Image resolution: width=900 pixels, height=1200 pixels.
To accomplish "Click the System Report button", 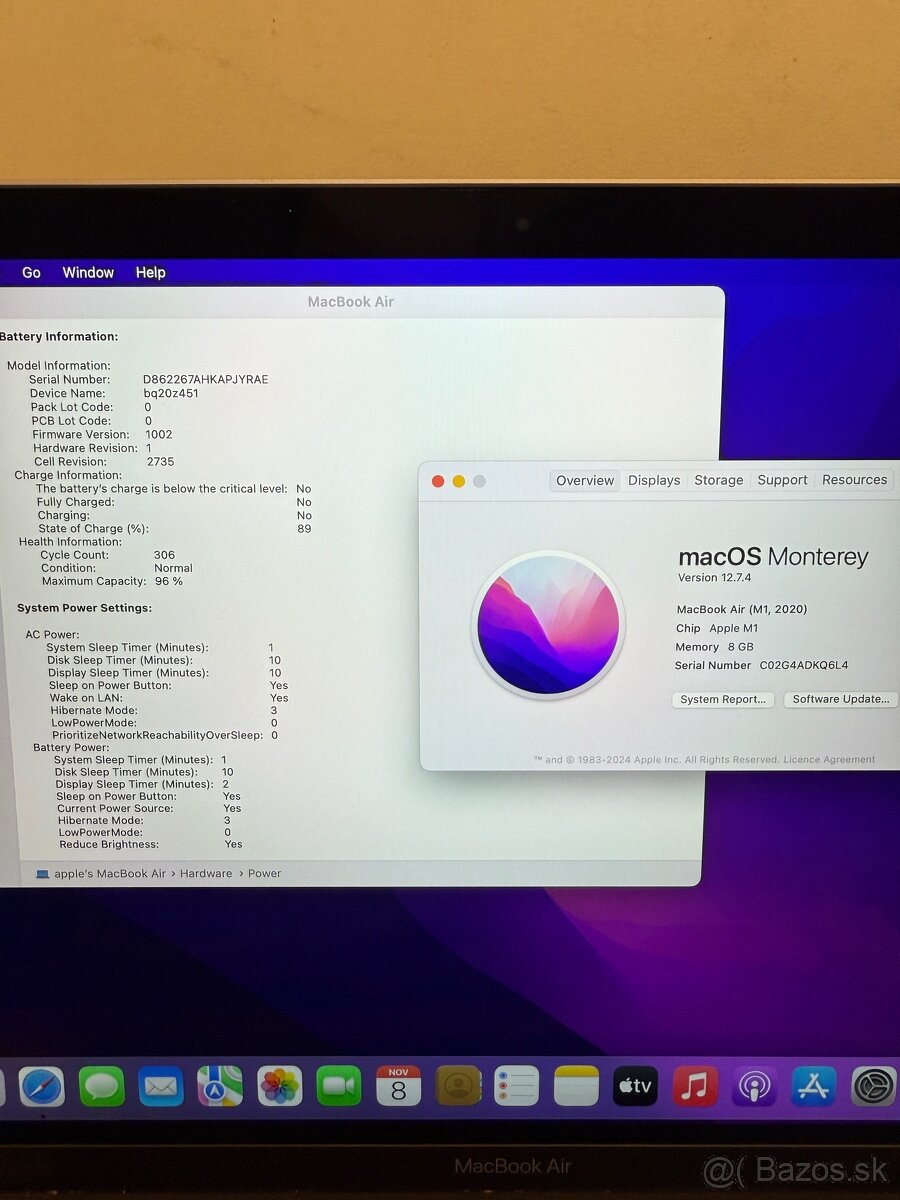I will (722, 699).
